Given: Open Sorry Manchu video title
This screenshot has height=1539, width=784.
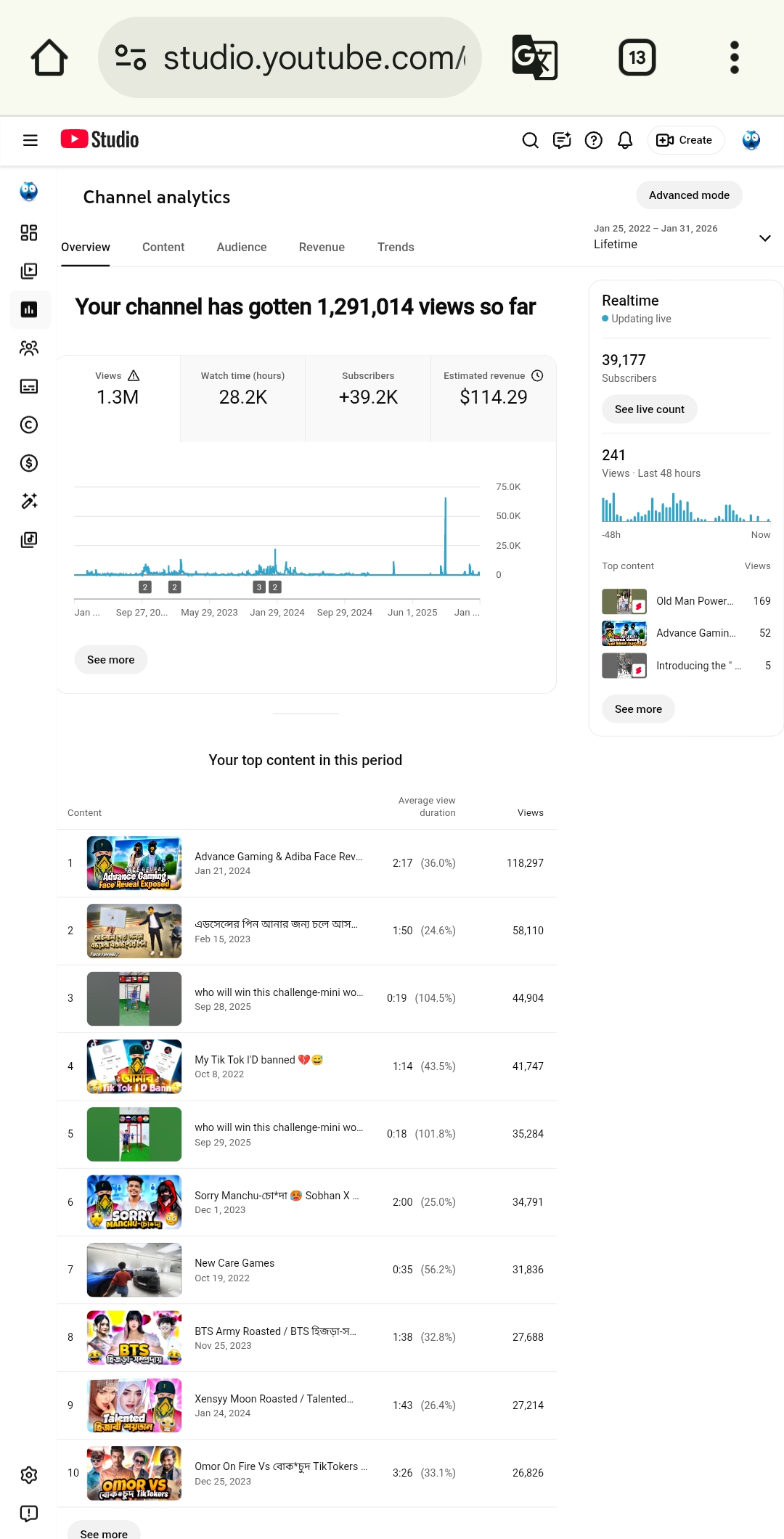Looking at the screenshot, I should click(277, 1196).
